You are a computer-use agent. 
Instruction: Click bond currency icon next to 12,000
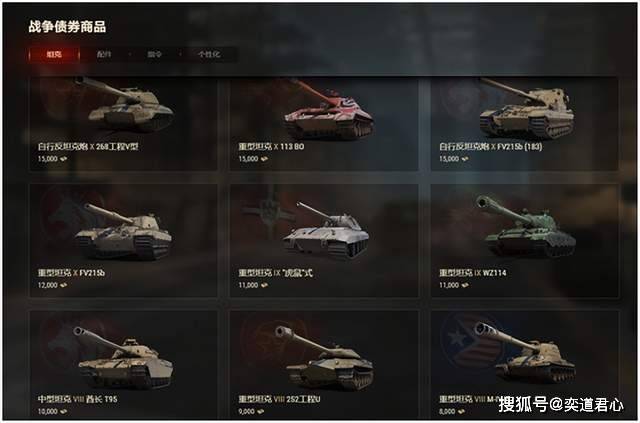pos(64,285)
